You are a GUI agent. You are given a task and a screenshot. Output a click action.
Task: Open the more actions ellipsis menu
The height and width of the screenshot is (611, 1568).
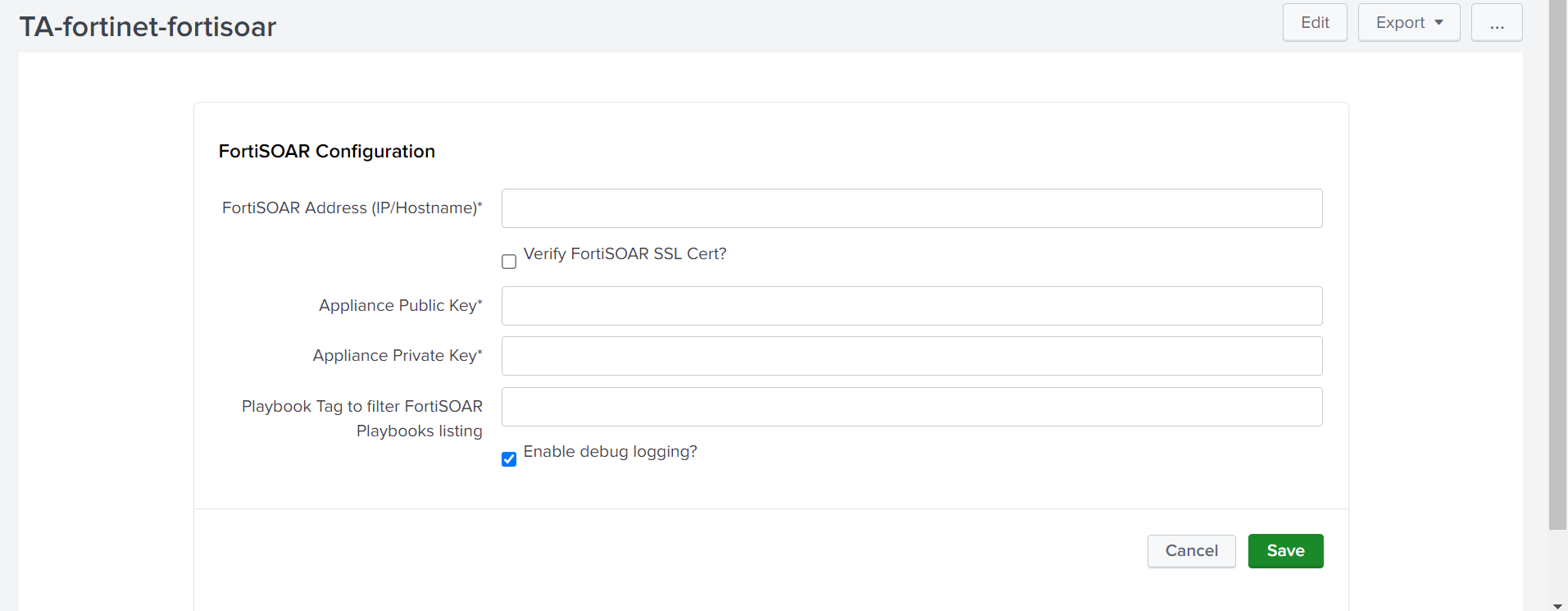point(1496,23)
